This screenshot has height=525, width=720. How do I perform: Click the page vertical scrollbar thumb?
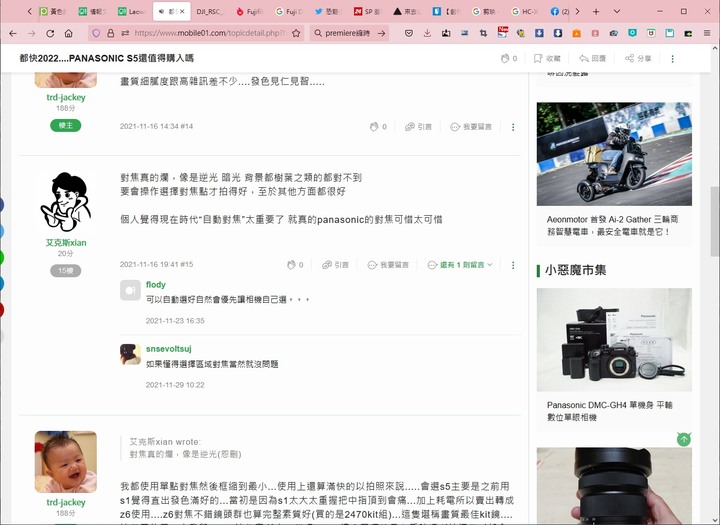tap(714, 221)
